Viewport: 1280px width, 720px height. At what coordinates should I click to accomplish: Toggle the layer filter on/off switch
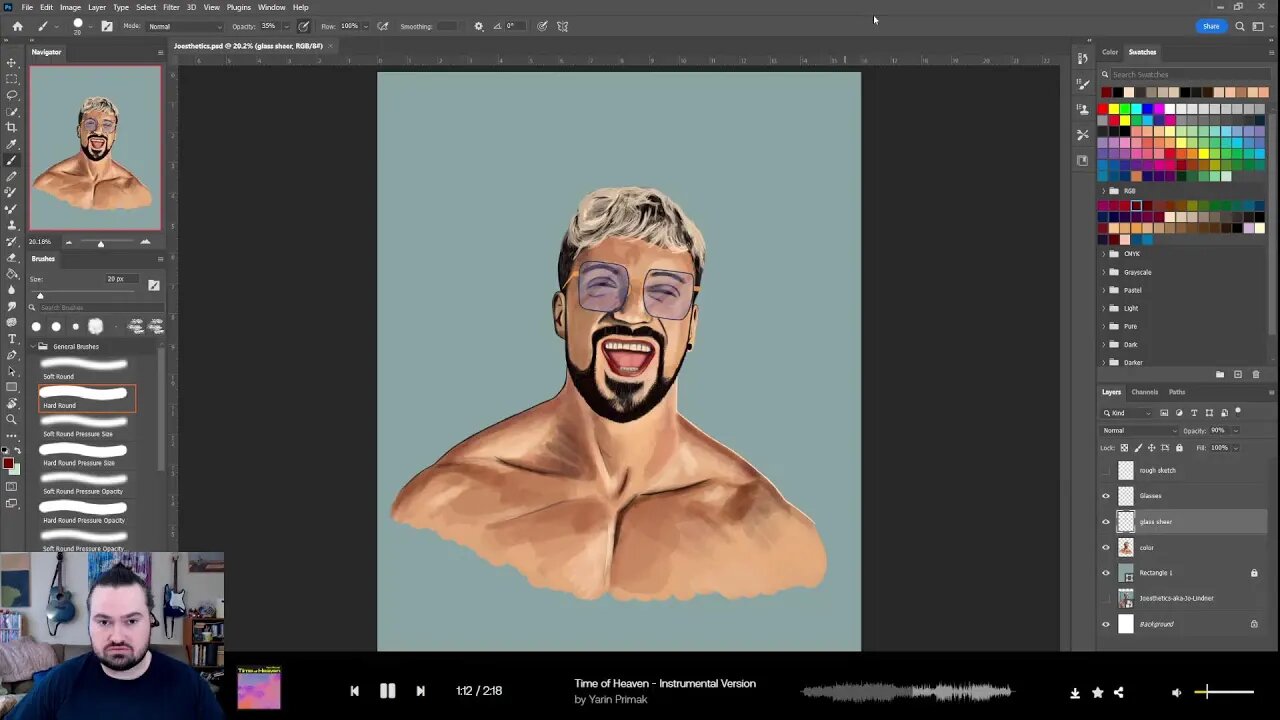point(1238,411)
